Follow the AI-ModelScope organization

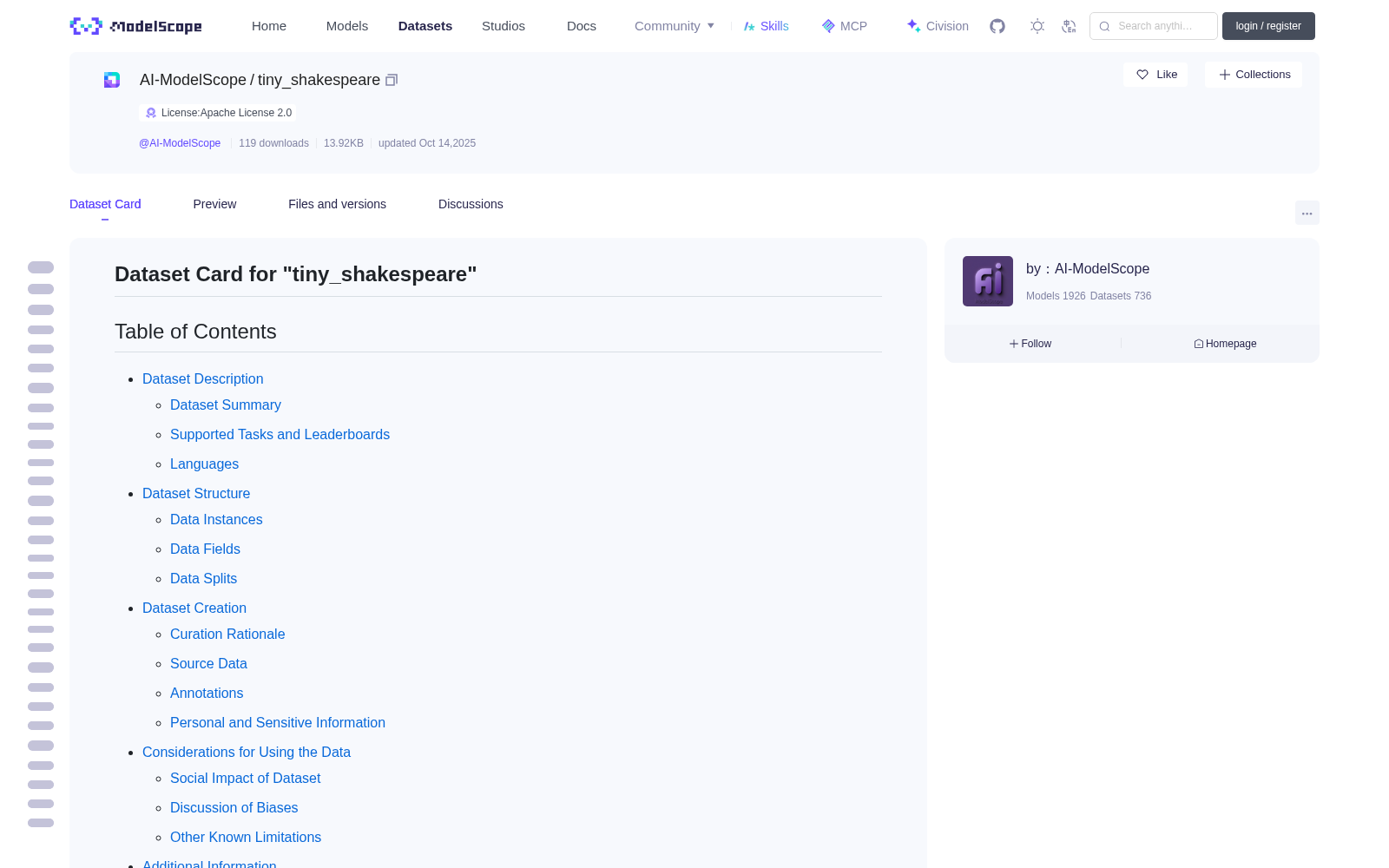[x=1030, y=344]
